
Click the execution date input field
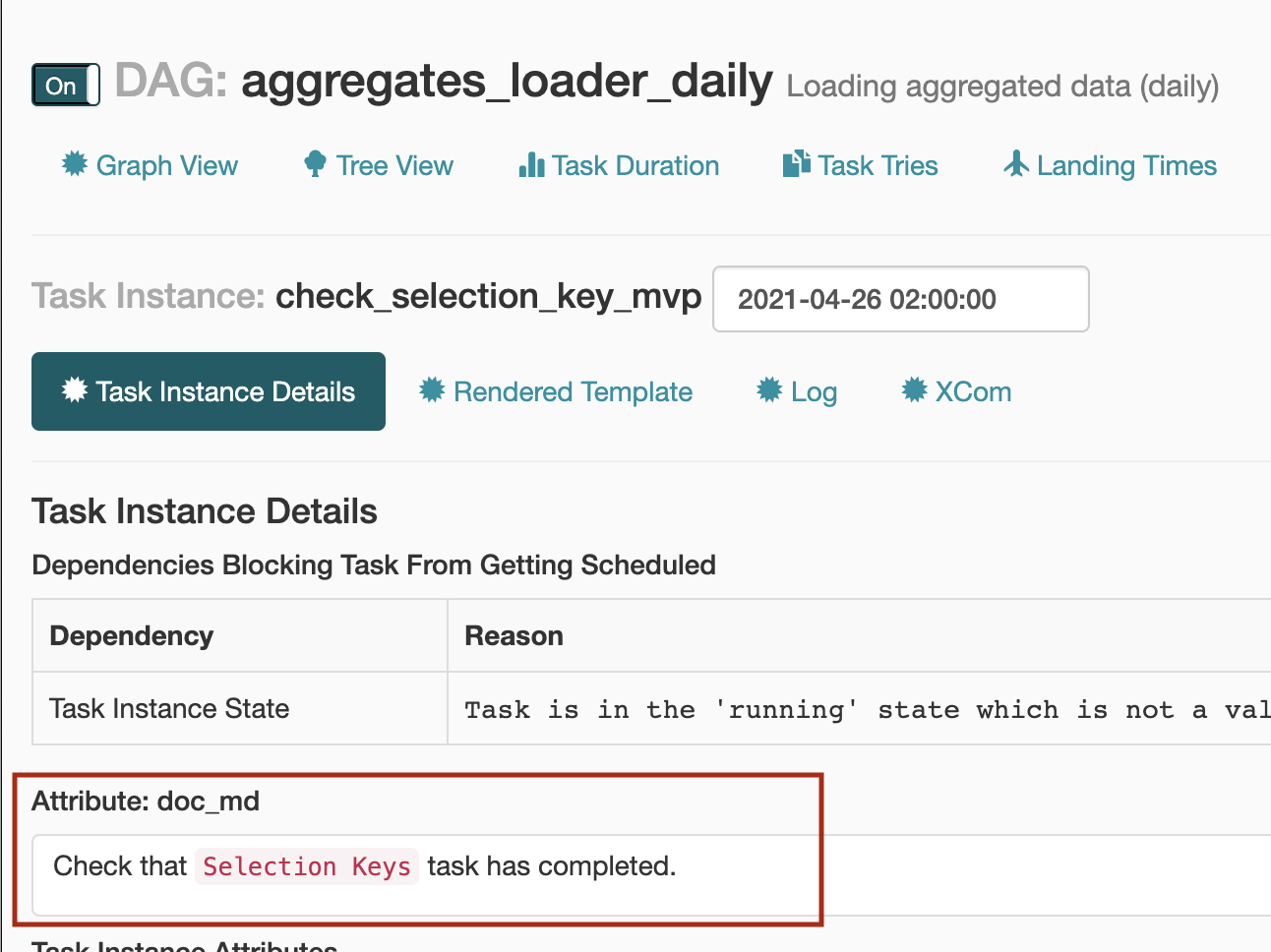[x=901, y=299]
